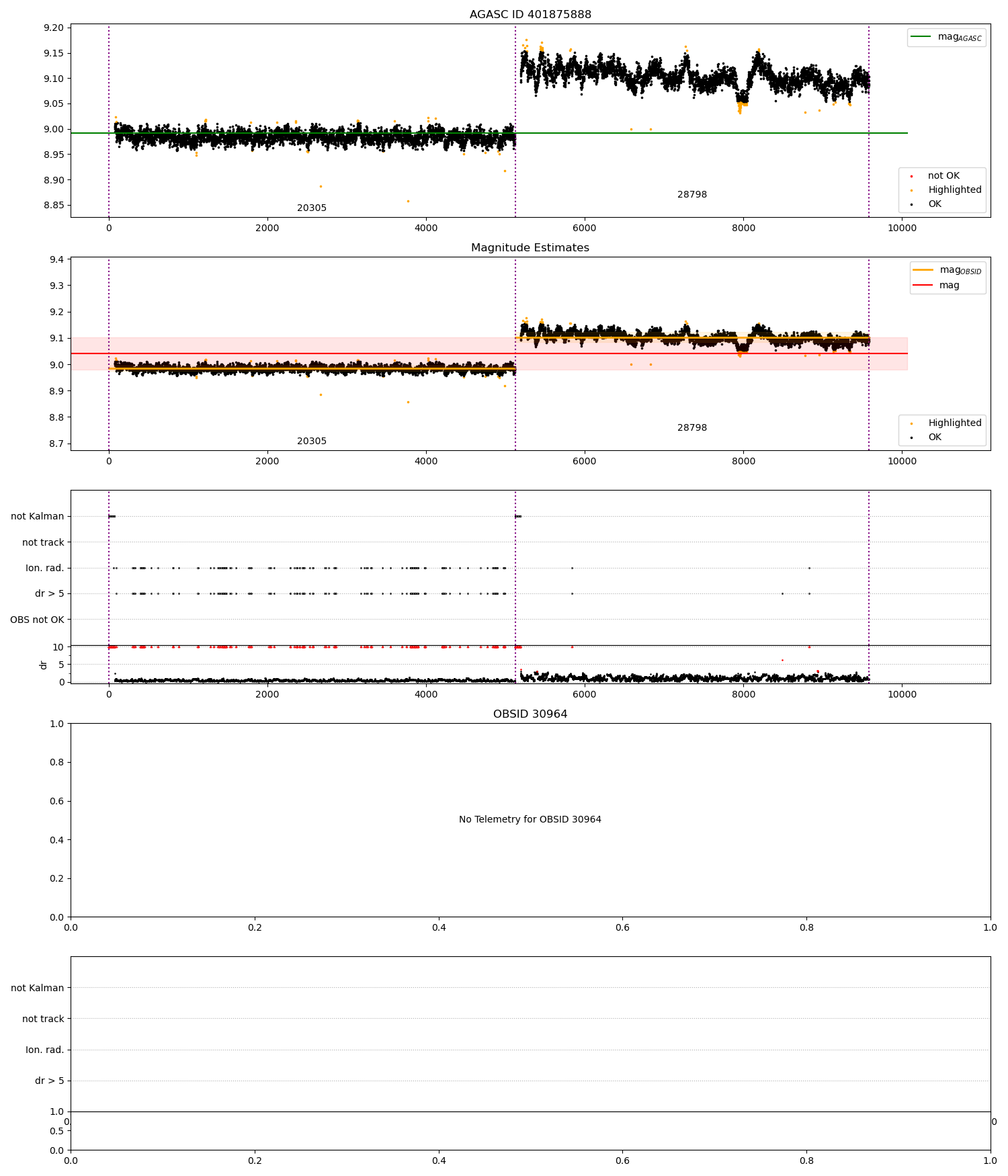Click the orange mag_OBSID legend line
The height and width of the screenshot is (1176, 1008).
(923, 270)
